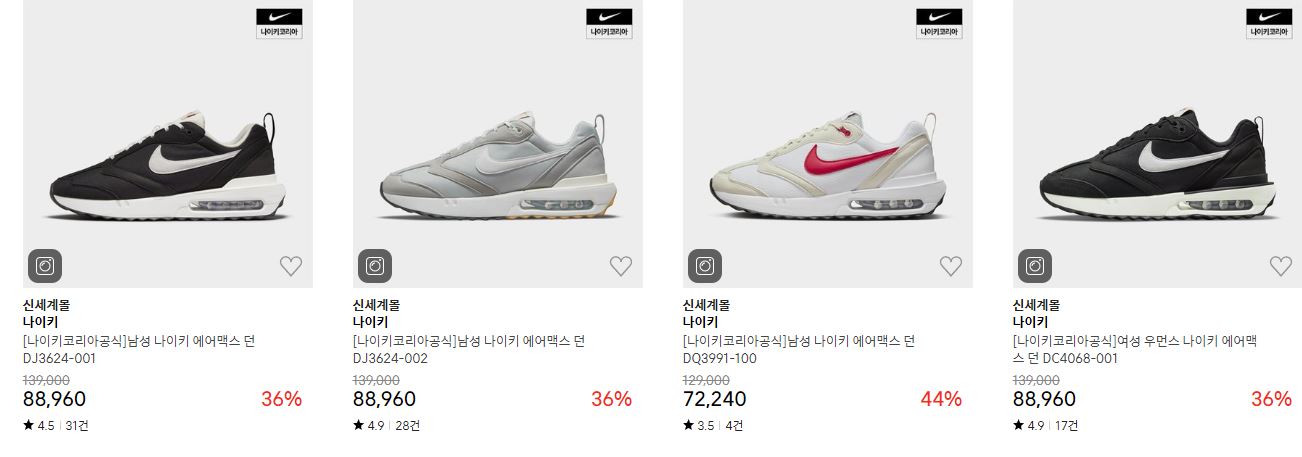Click Nike Korea logo badge on first product
Viewport: 1302px width, 457px height.
[x=279, y=24]
